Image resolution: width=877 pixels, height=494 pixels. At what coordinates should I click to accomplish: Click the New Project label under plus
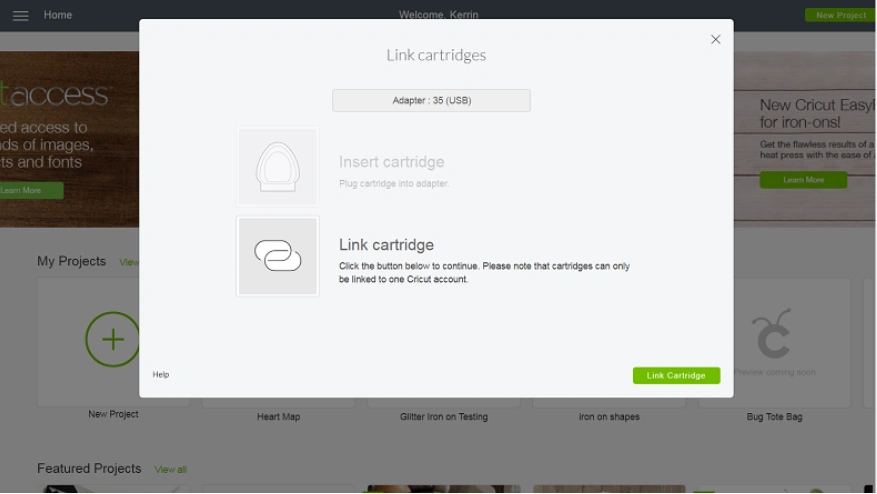(x=113, y=414)
